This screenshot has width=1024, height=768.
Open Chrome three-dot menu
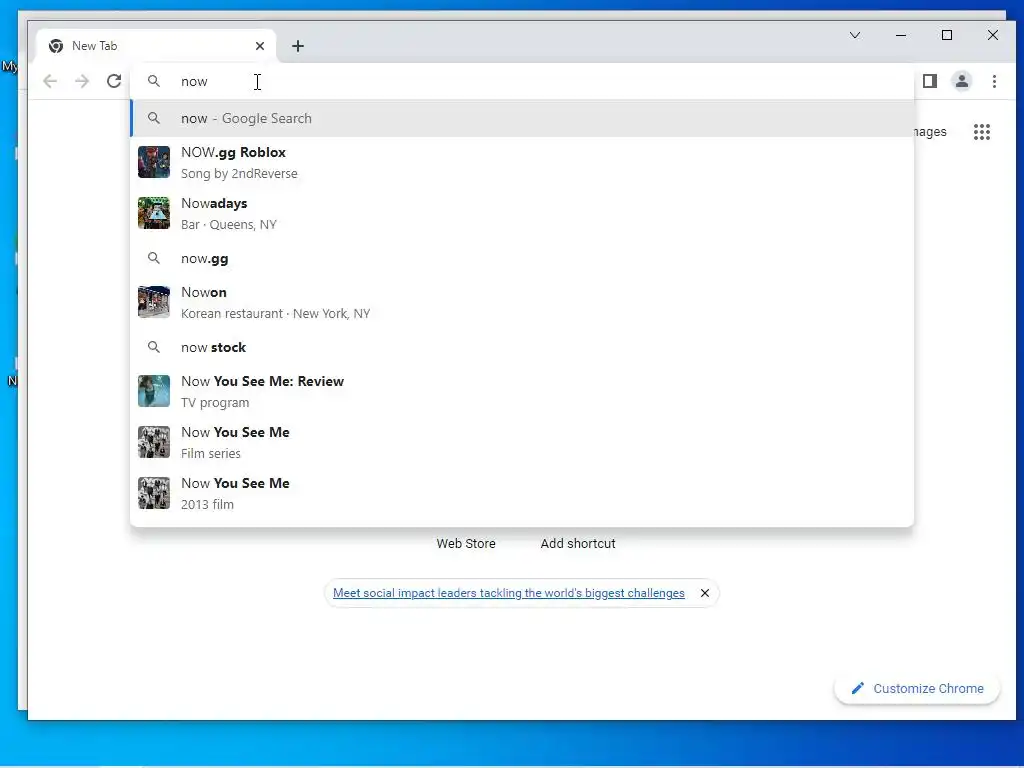click(994, 81)
